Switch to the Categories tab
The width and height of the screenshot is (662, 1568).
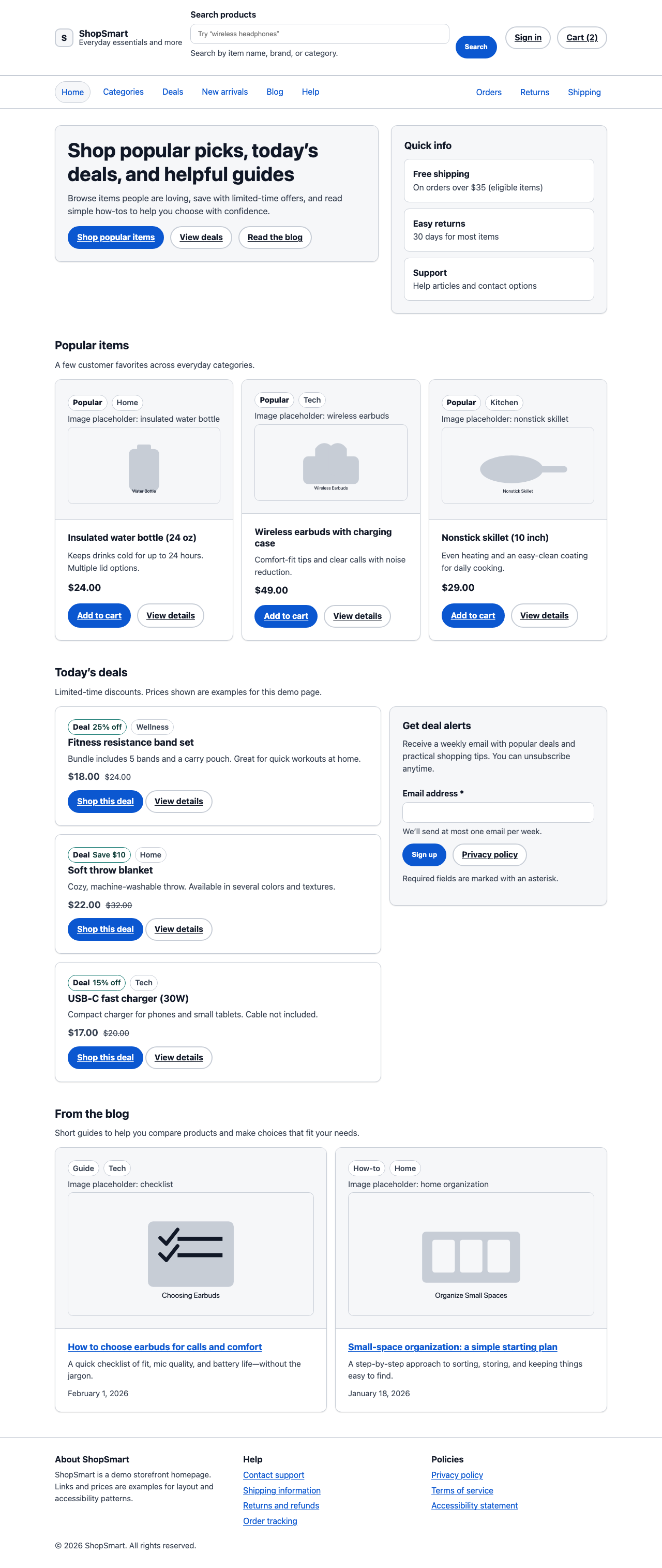pyautogui.click(x=123, y=92)
